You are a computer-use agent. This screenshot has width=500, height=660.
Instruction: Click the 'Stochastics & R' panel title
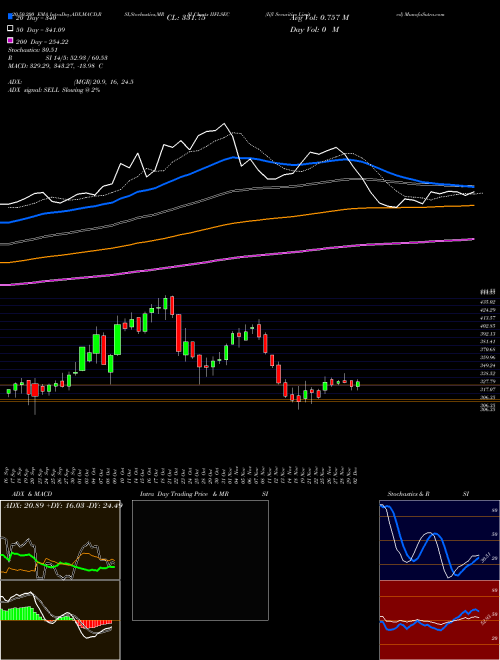point(408,494)
